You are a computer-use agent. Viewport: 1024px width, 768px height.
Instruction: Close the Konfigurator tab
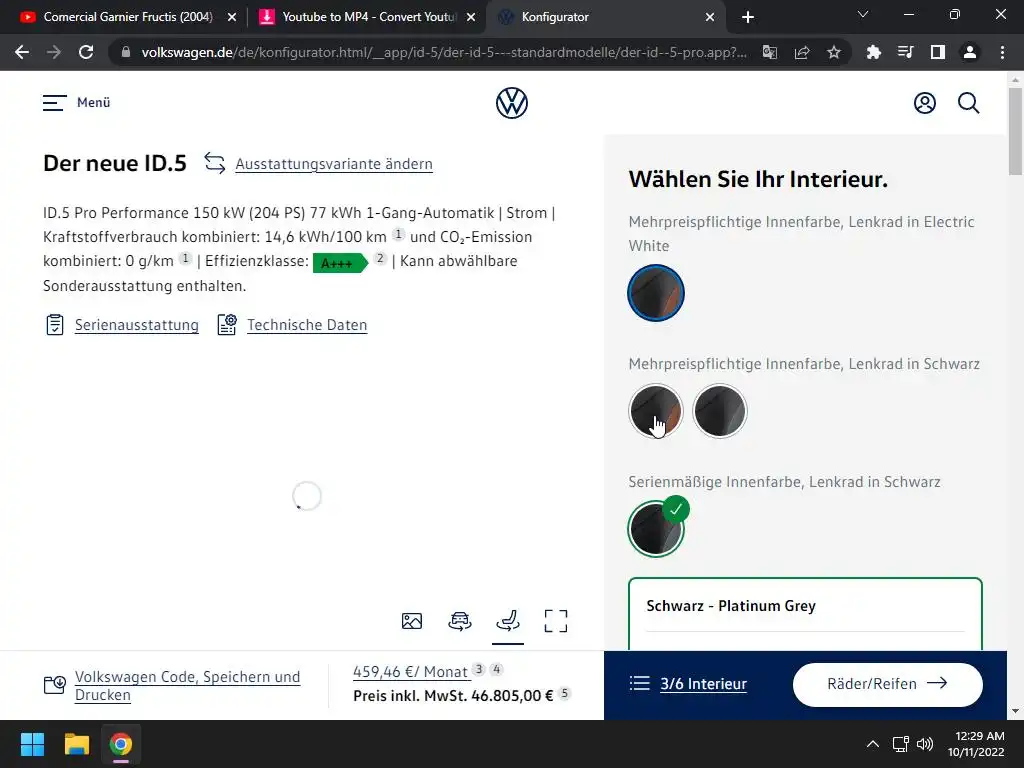[710, 18]
